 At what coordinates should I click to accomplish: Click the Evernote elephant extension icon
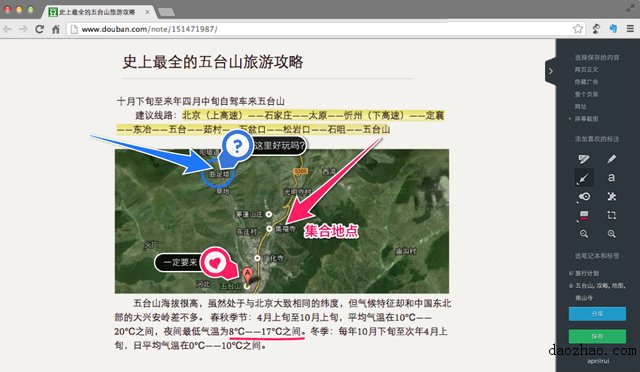point(613,29)
